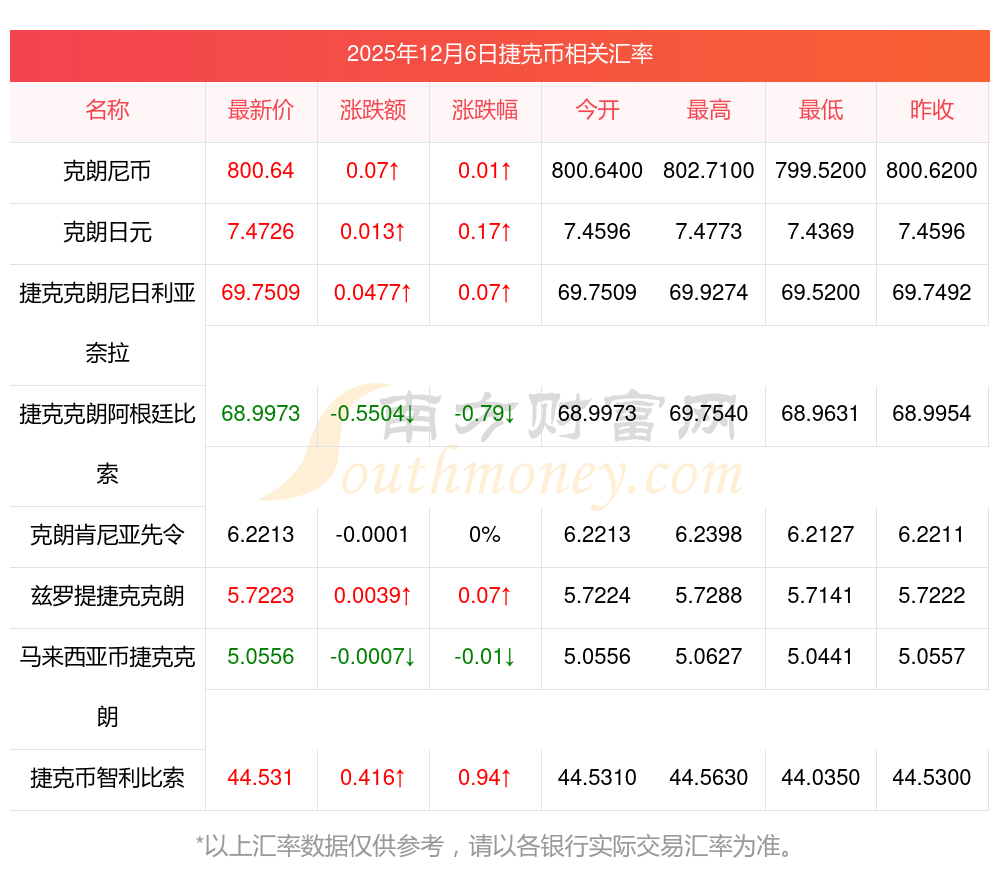Select the 克朗肯尼亚先令 row name
The height and width of the screenshot is (877, 1000).
(107, 536)
